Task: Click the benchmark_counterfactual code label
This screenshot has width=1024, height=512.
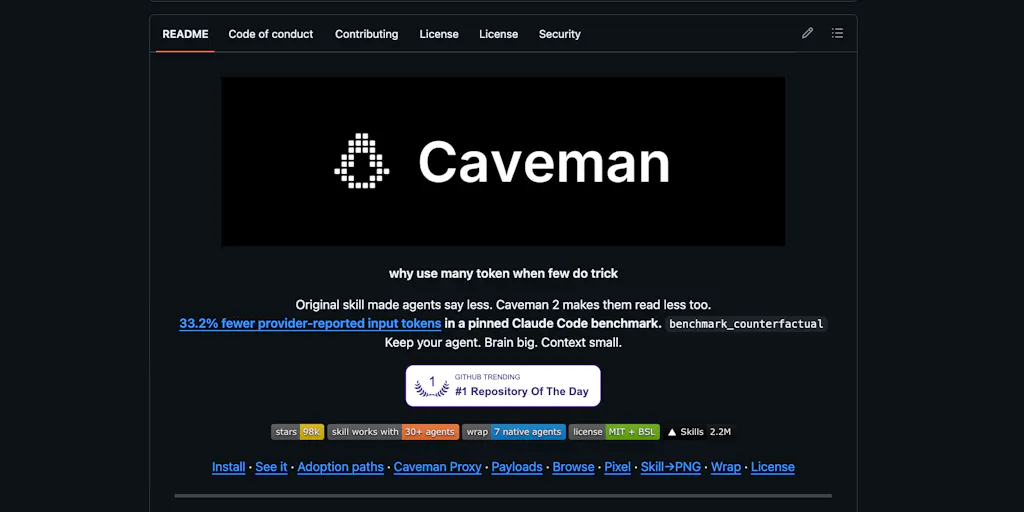Action: click(746, 324)
